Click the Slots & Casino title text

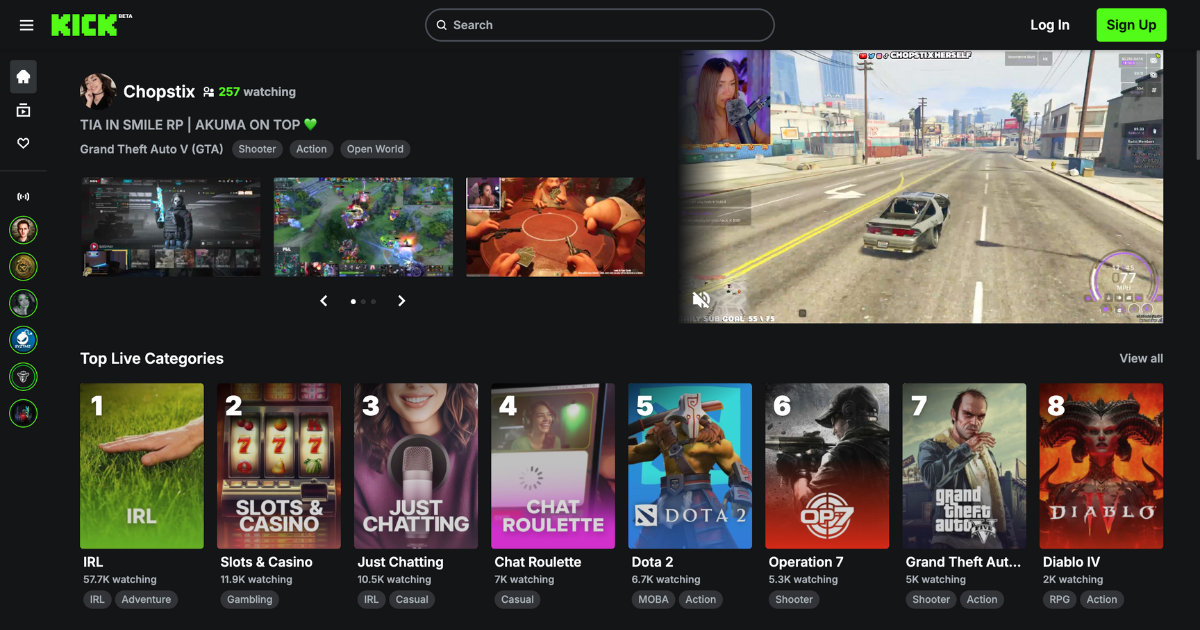266,562
